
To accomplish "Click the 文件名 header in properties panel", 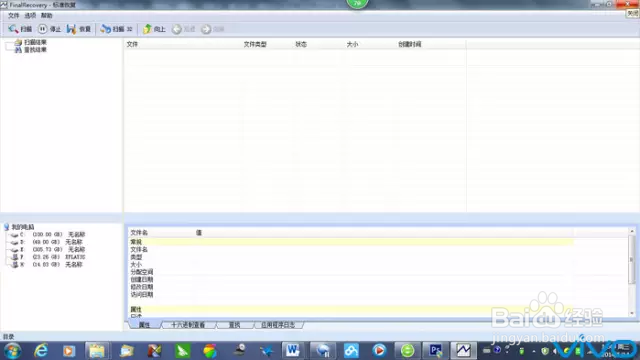I will (x=139, y=233).
